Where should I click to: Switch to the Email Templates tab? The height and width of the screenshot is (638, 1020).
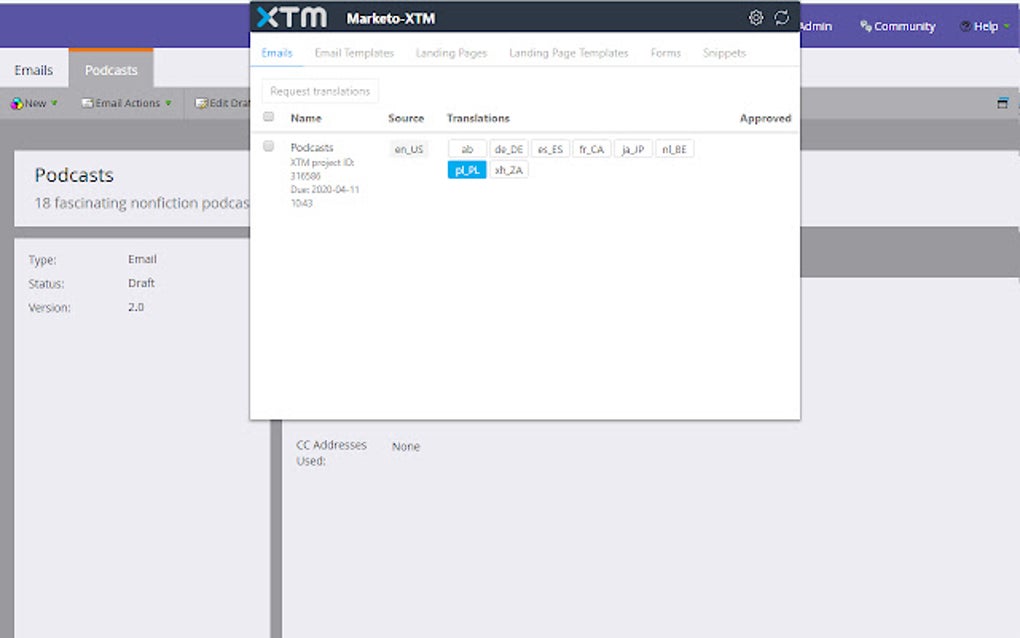354,53
